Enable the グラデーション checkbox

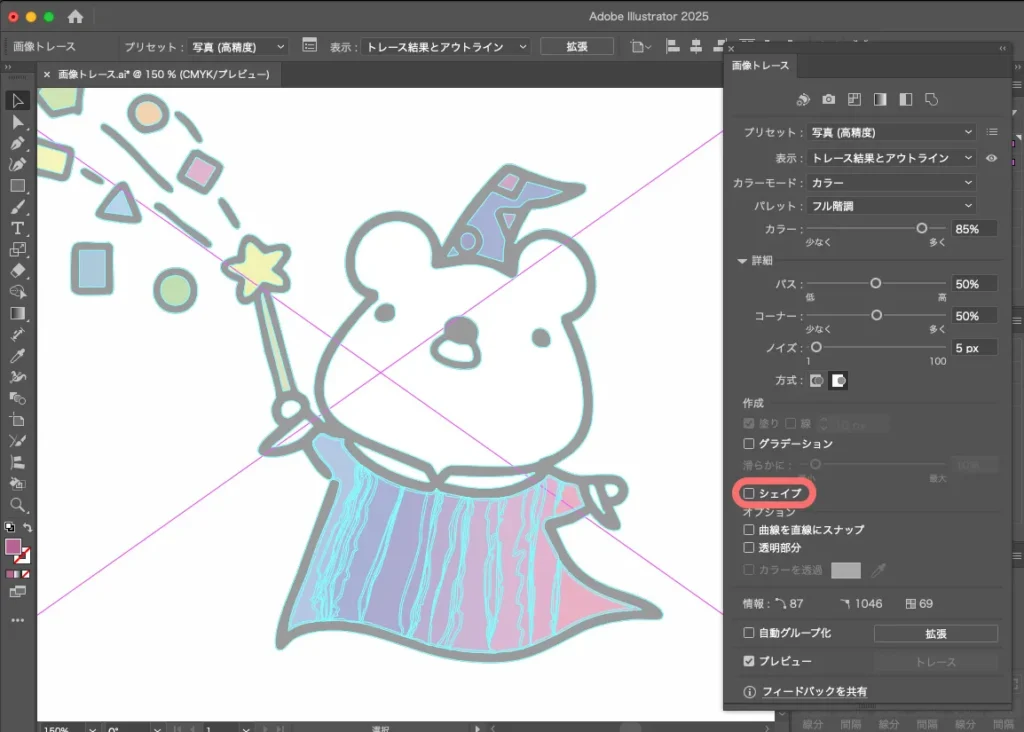click(749, 443)
